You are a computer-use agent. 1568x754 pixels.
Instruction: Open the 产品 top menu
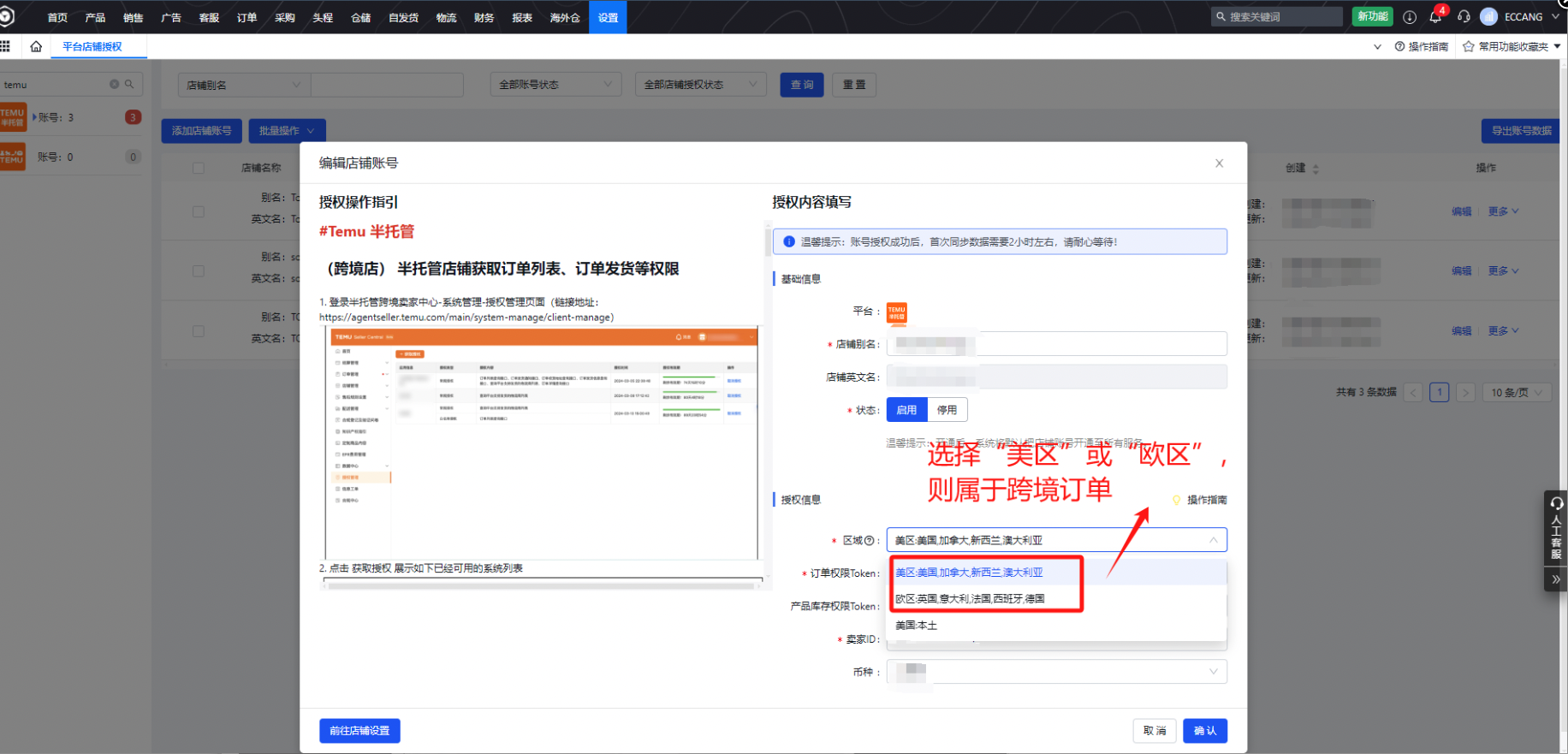(95, 17)
